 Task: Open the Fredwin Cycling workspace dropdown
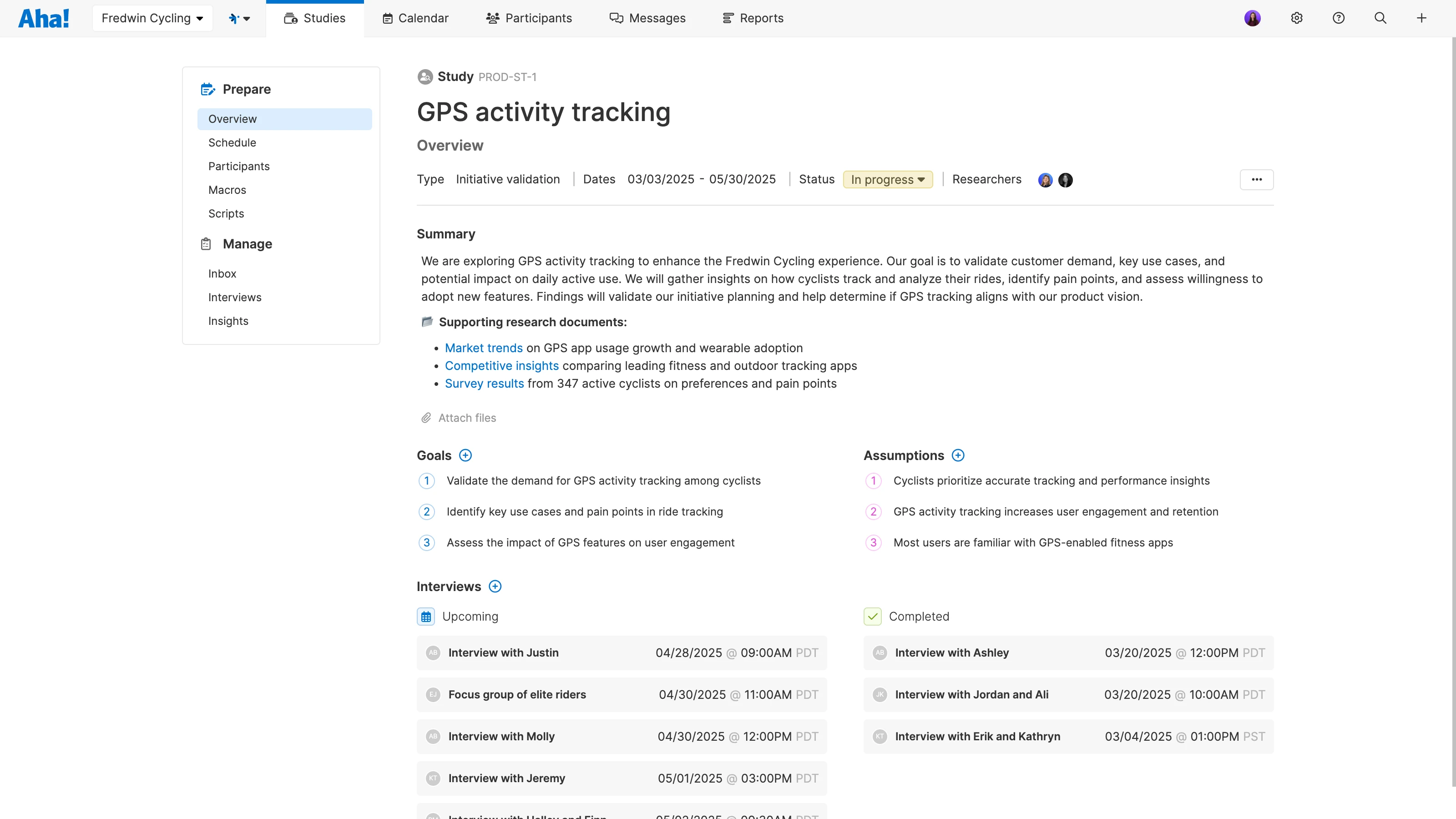[152, 18]
